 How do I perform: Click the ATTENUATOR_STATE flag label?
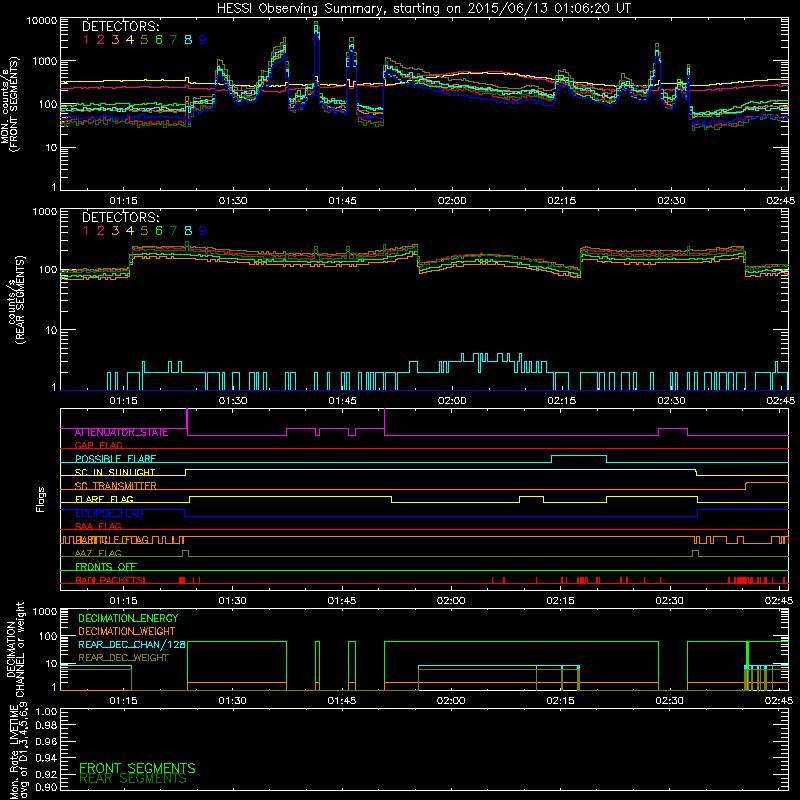click(121, 433)
